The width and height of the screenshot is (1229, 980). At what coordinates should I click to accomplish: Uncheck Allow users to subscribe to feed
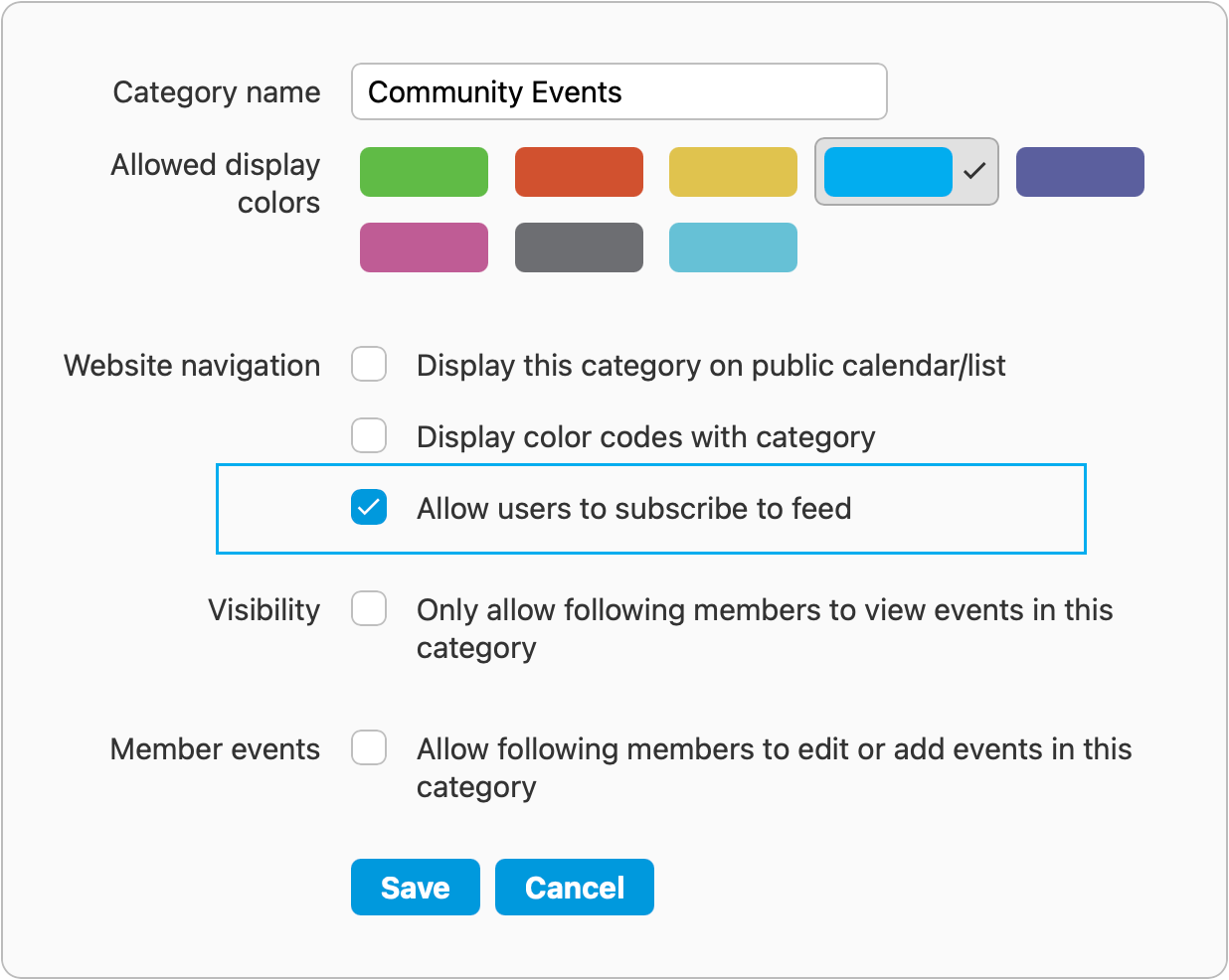click(x=369, y=507)
